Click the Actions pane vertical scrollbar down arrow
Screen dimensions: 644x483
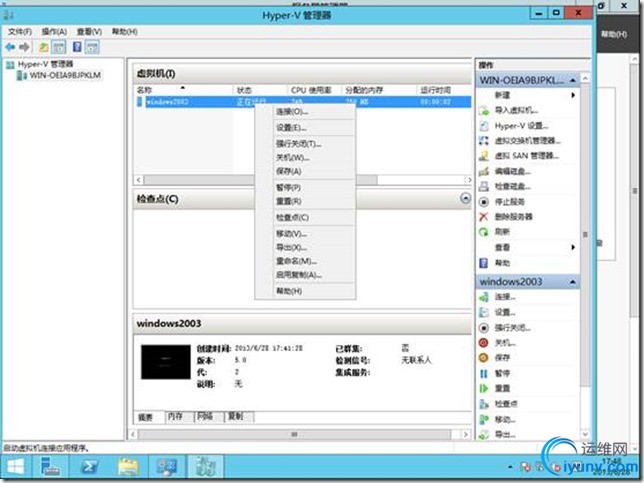click(586, 434)
